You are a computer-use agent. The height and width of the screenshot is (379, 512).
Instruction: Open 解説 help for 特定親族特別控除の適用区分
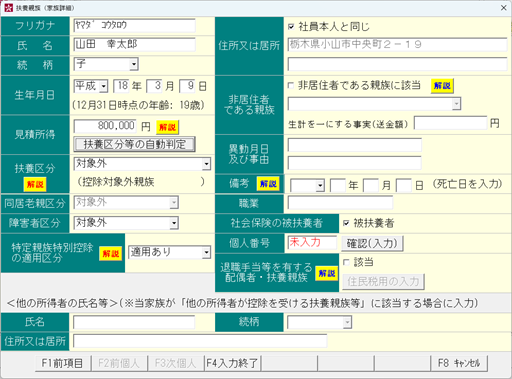click(x=110, y=254)
